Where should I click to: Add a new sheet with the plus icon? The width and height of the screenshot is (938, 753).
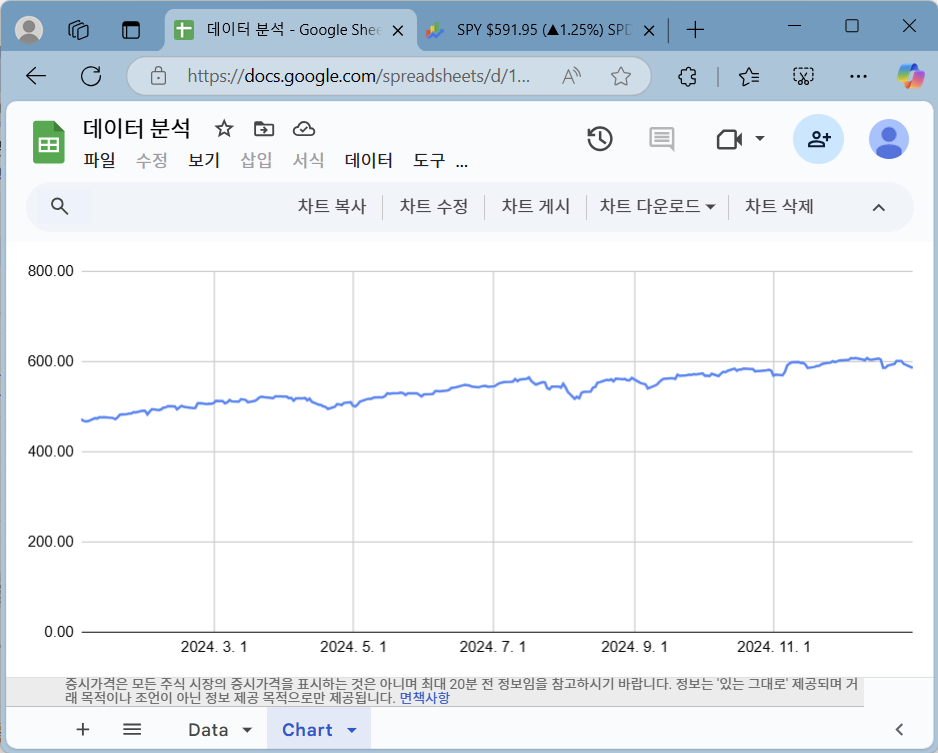tap(81, 729)
